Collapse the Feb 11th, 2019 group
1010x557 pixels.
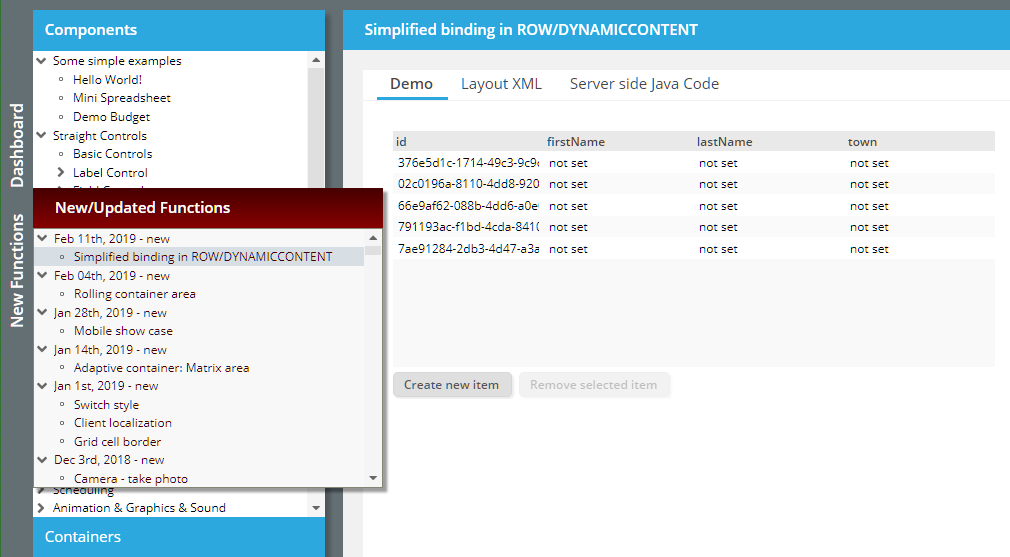pyautogui.click(x=42, y=239)
